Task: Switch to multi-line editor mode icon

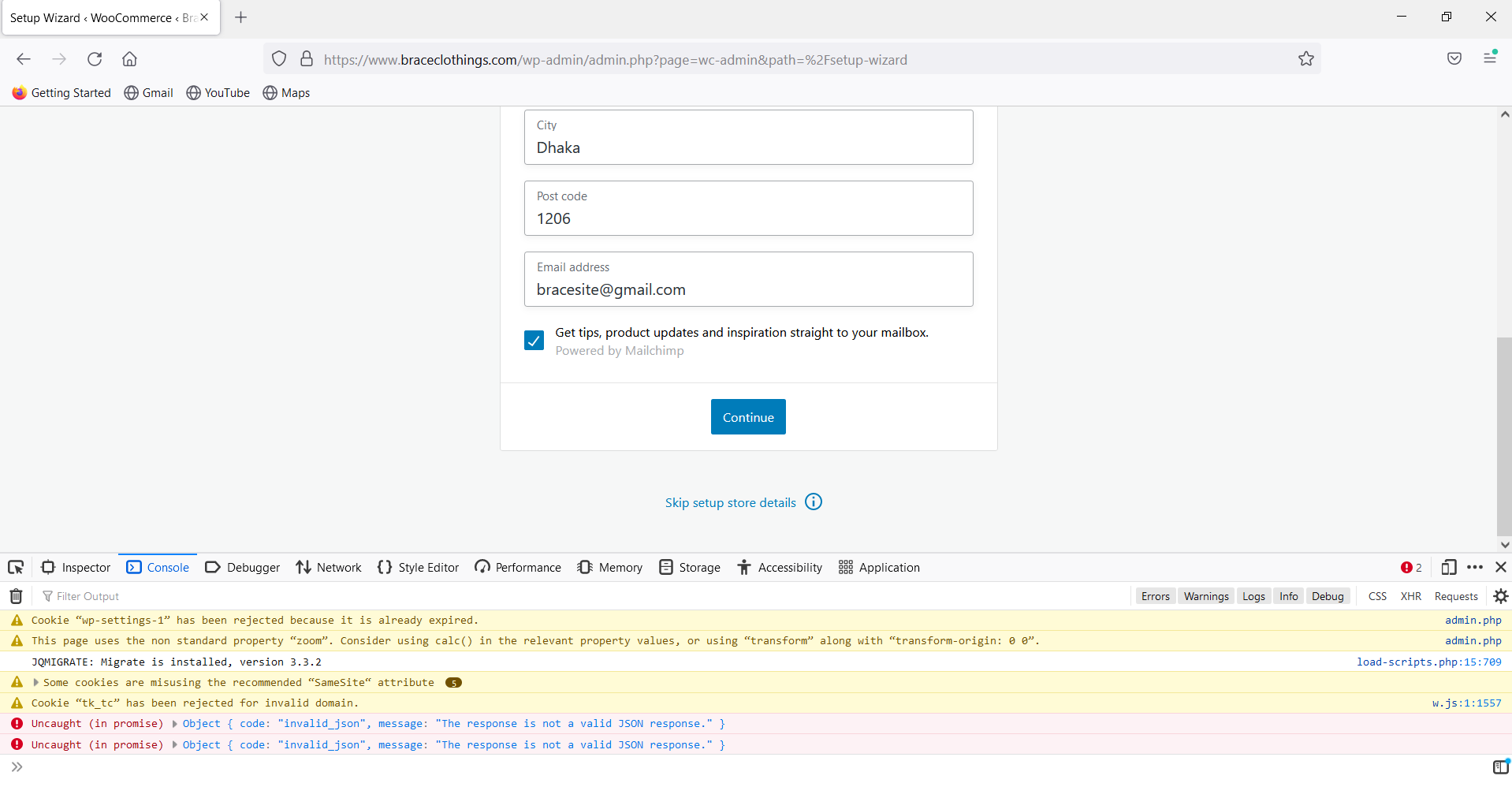Action: coord(1501,767)
